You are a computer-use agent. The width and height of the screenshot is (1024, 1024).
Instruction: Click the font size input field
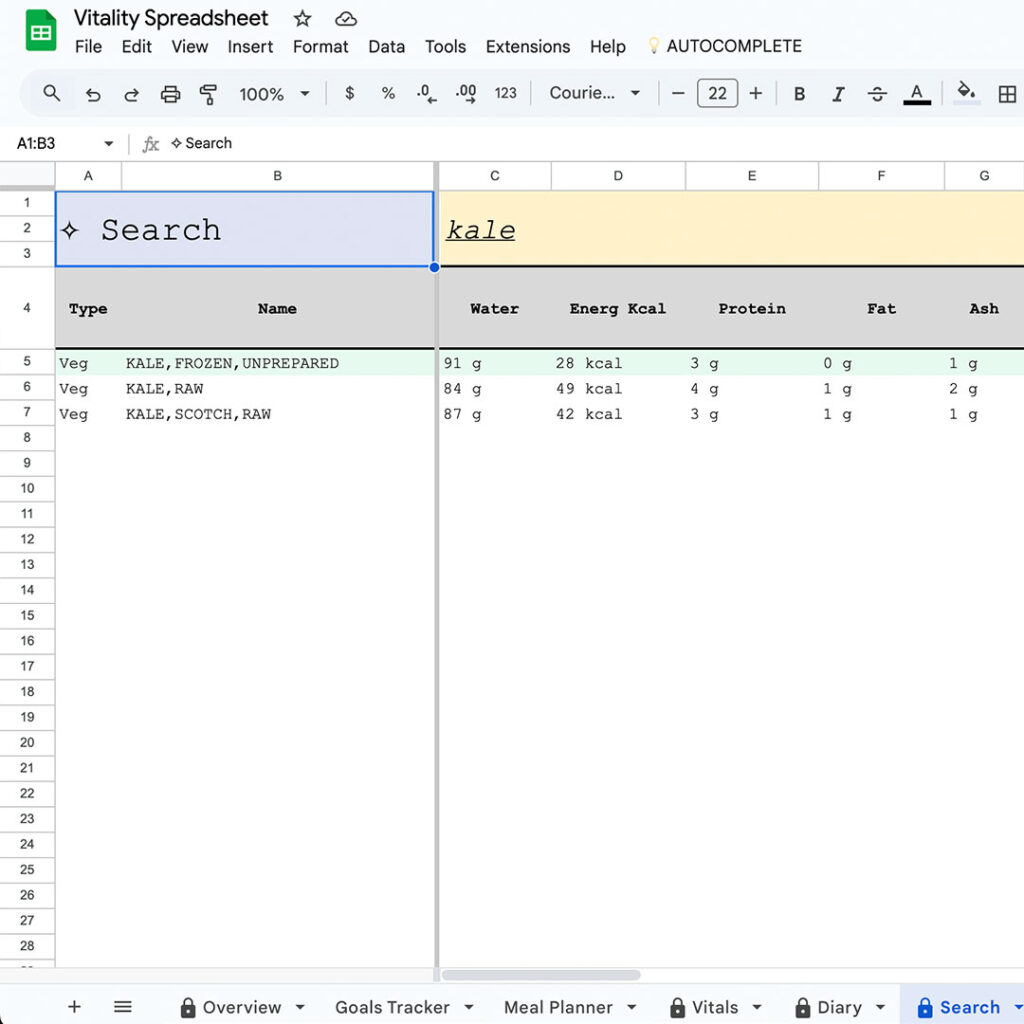click(x=717, y=93)
